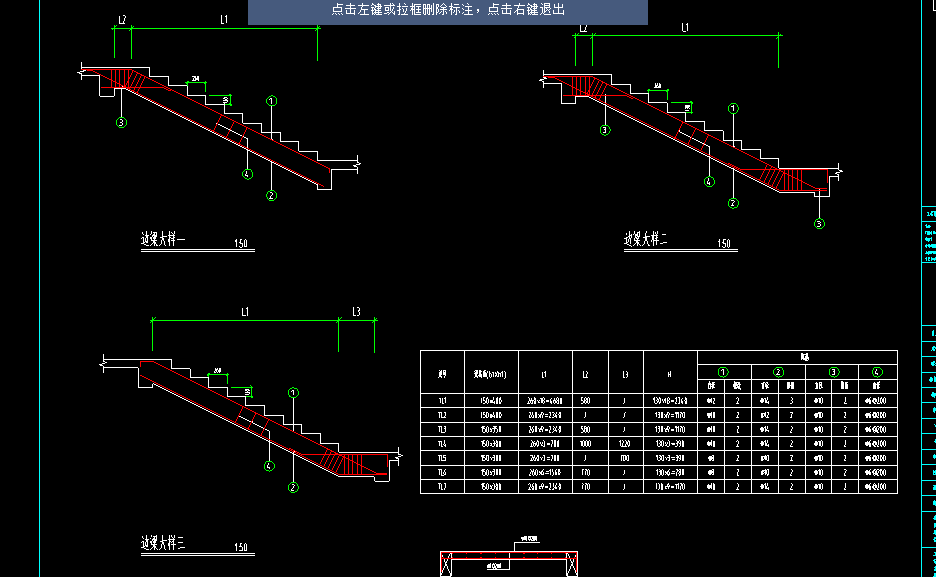Image resolution: width=936 pixels, height=577 pixels.
Task: Select the TL4 cell in the table
Action: point(442,444)
